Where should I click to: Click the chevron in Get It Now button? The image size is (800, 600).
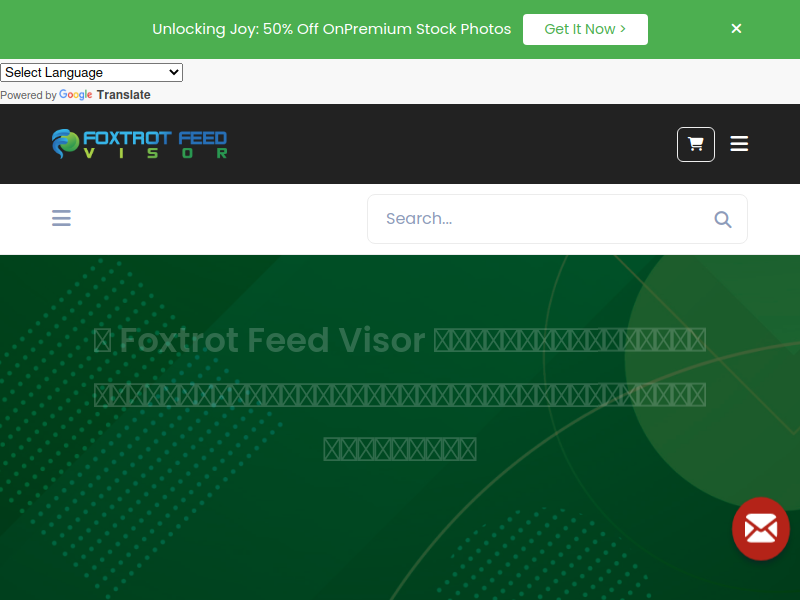point(623,29)
